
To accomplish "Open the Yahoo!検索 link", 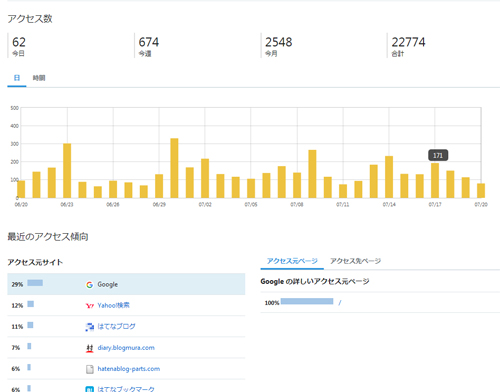I will click(113, 305).
